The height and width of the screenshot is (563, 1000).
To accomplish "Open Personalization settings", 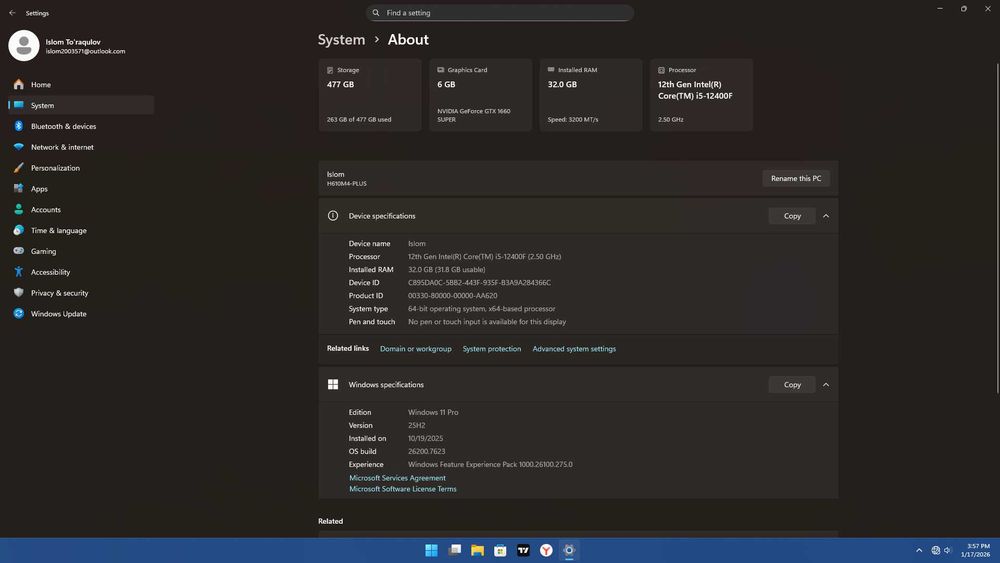I will 81,168.
